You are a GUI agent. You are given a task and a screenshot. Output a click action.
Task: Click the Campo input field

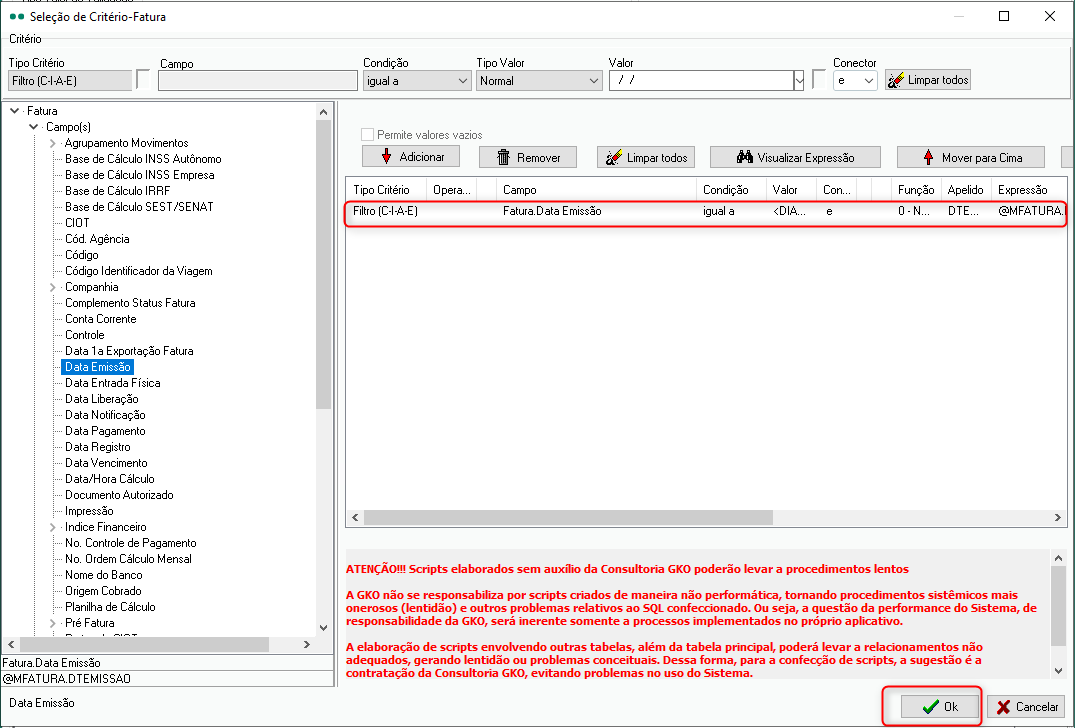(x=258, y=81)
